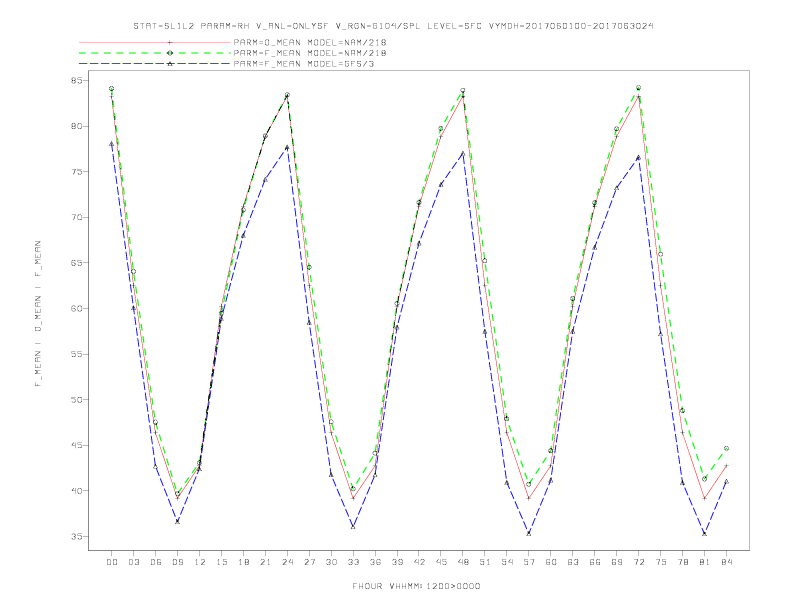Click x-axis tick label 03
Image resolution: width=792 pixels, height=612 pixels.
coord(134,562)
